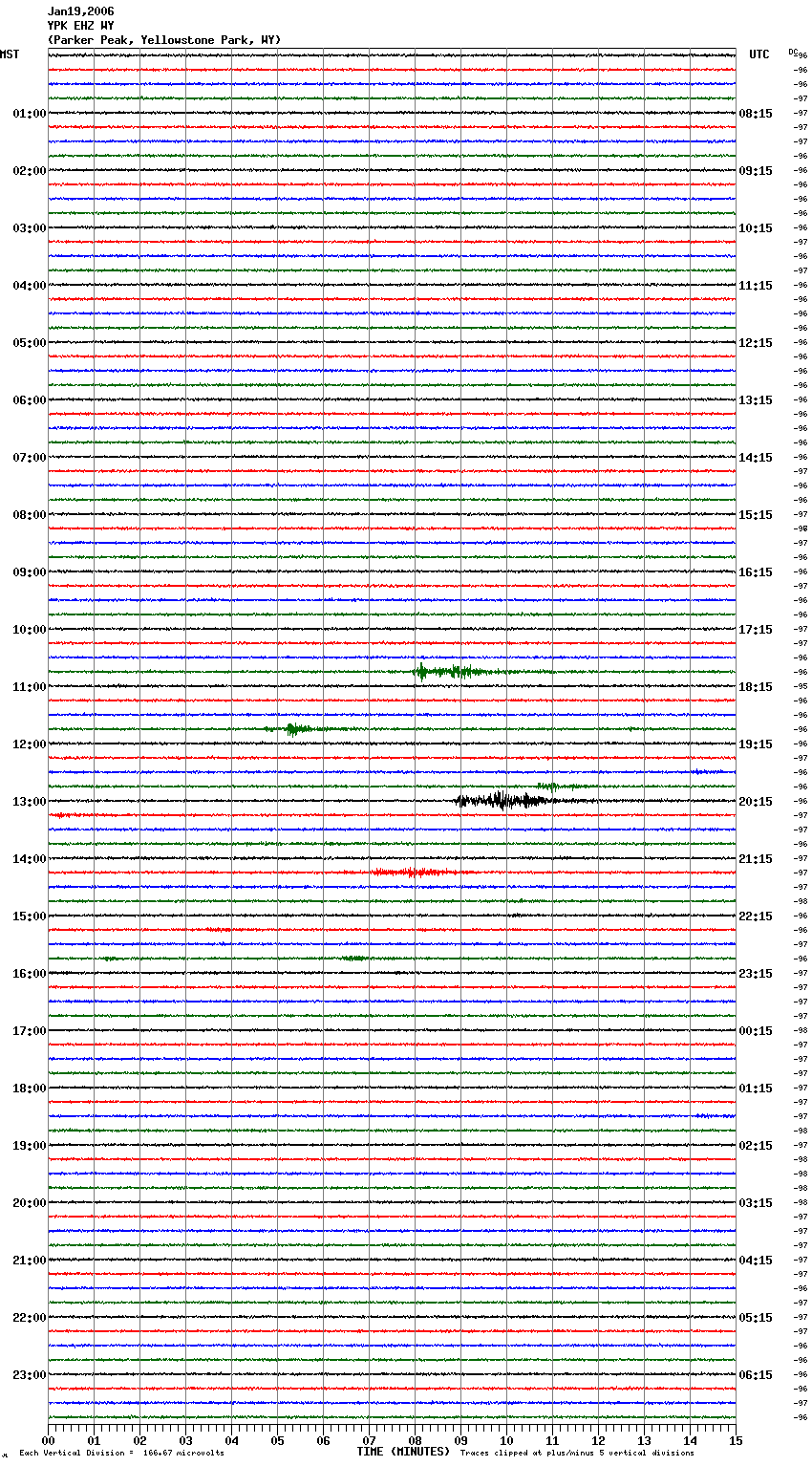Click the "MST" time zone header
This screenshot has width=812, height=1466.
10,54
